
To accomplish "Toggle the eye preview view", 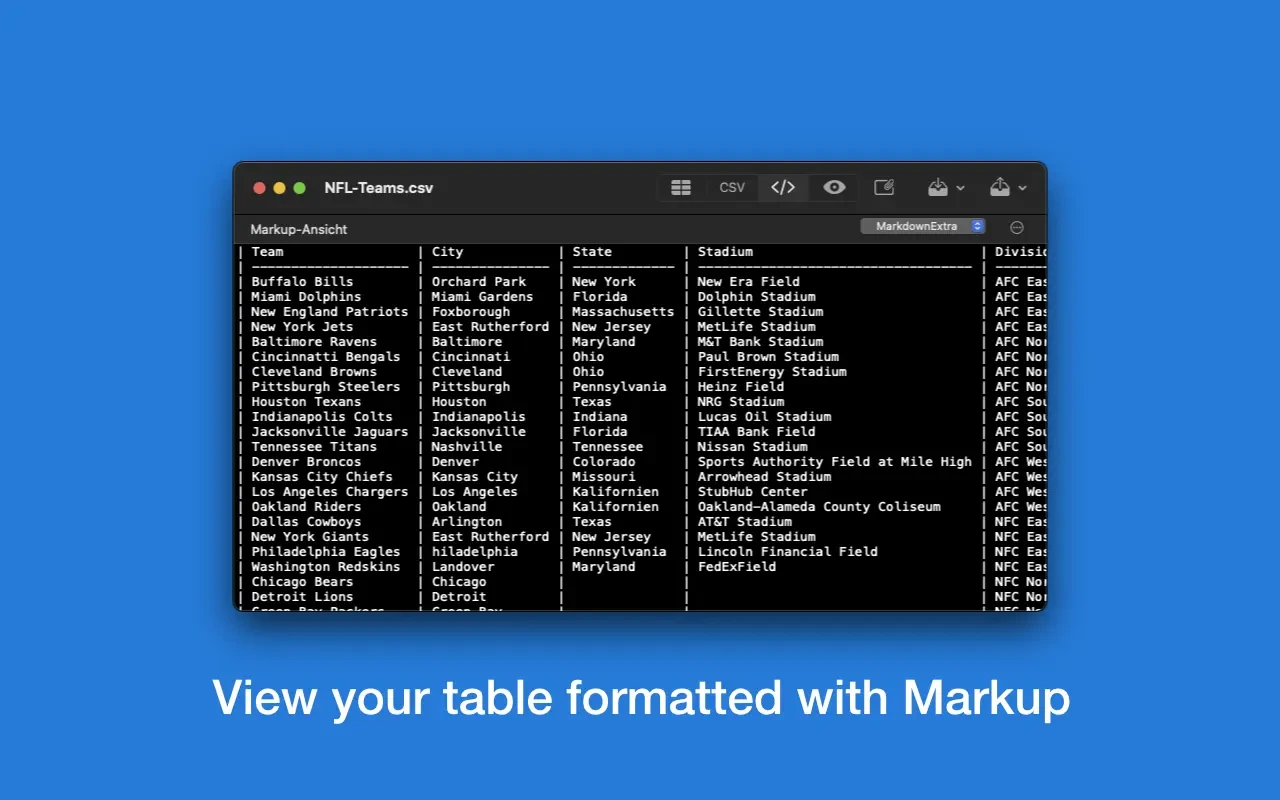I will coord(834,187).
